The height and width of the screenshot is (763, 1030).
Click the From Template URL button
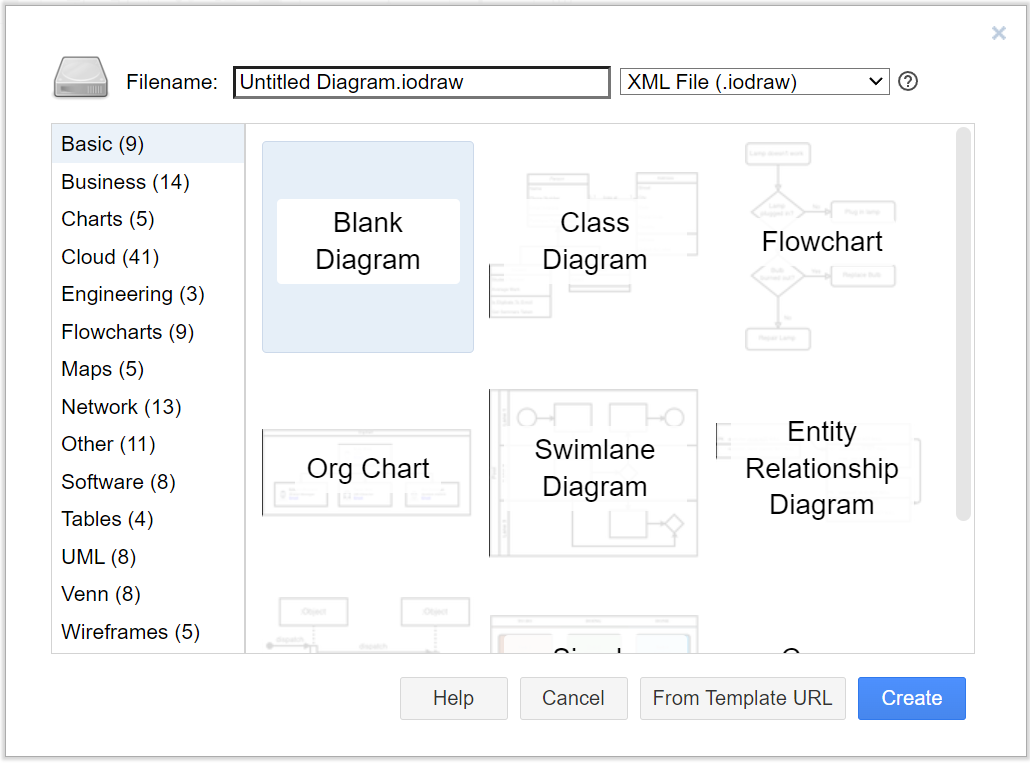742,698
